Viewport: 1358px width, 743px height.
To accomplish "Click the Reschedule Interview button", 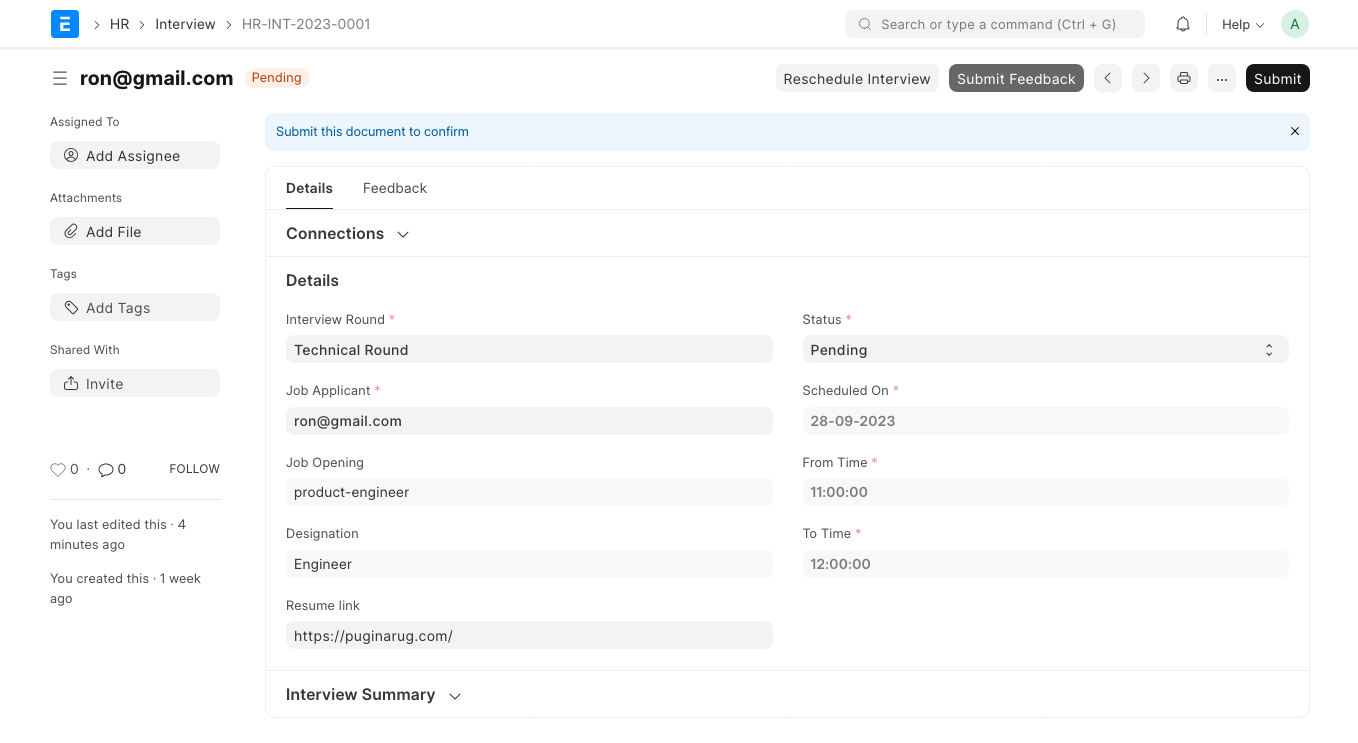I will point(856,78).
